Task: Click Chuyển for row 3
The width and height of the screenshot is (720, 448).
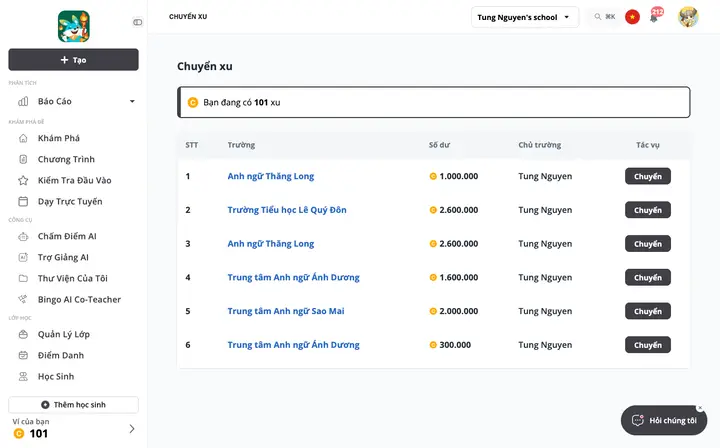Action: tap(647, 244)
